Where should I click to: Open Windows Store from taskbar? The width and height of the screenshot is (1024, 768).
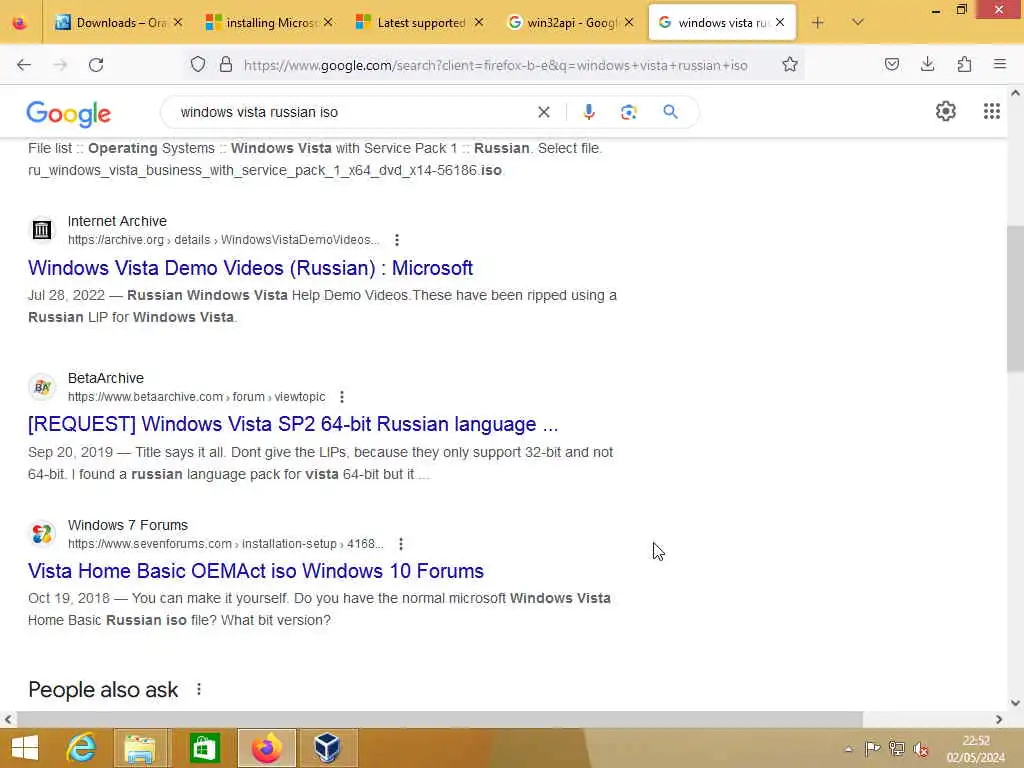click(204, 748)
